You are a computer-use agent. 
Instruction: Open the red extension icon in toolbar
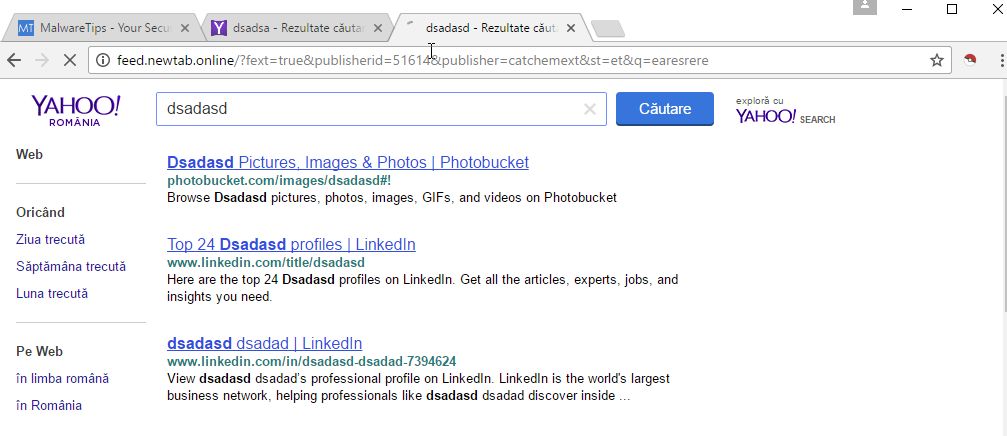coord(970,60)
